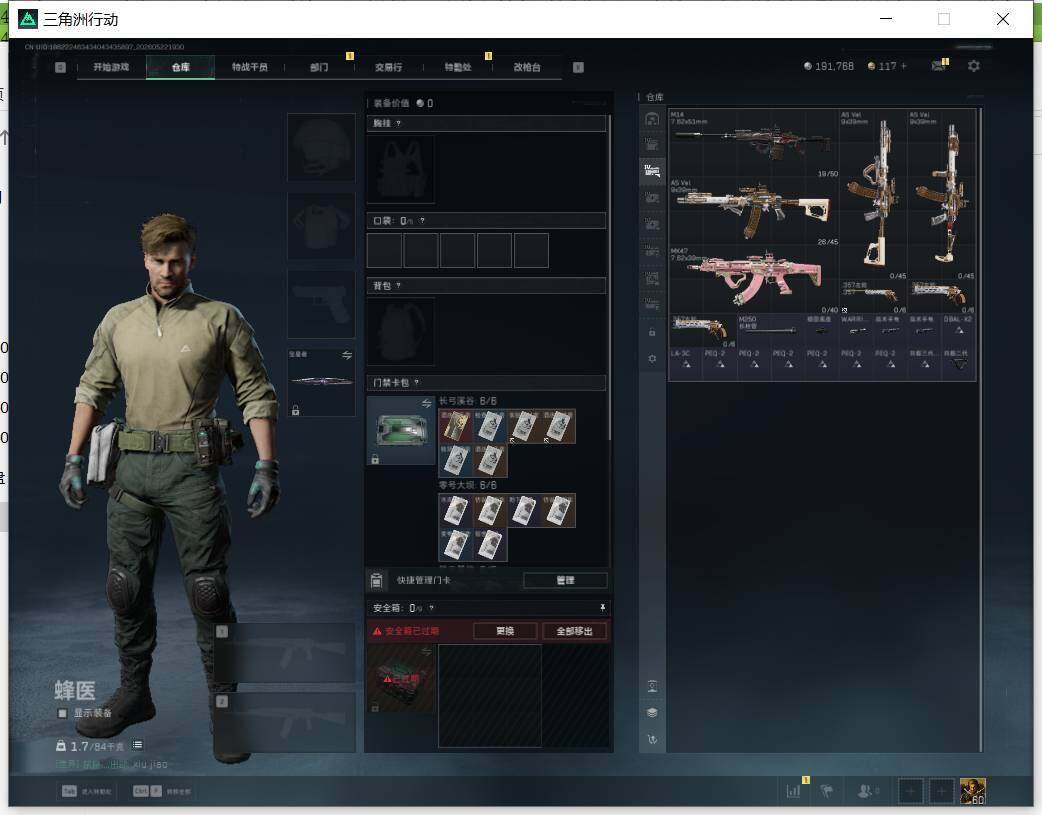Toggle the 显示装备 checkbox
Screen dimensions: 1042x815
click(x=62, y=713)
